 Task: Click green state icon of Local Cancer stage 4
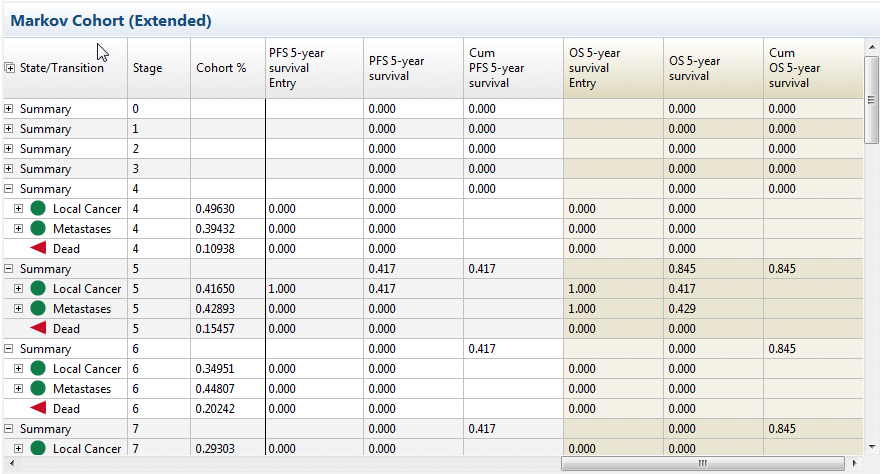tap(38, 208)
